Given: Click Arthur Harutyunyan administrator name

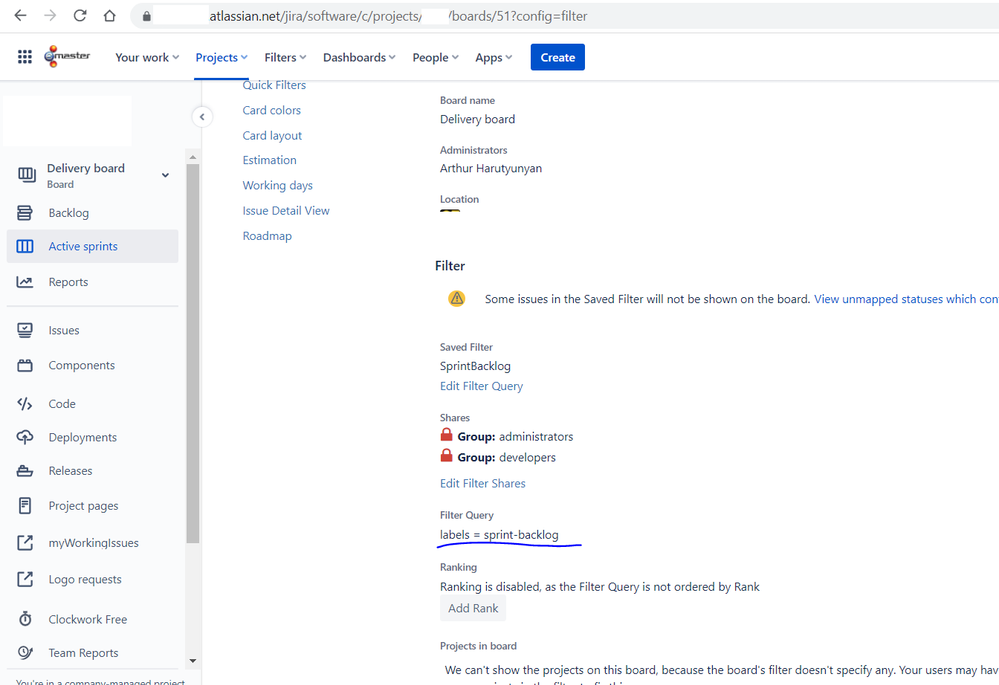Looking at the screenshot, I should [x=491, y=168].
